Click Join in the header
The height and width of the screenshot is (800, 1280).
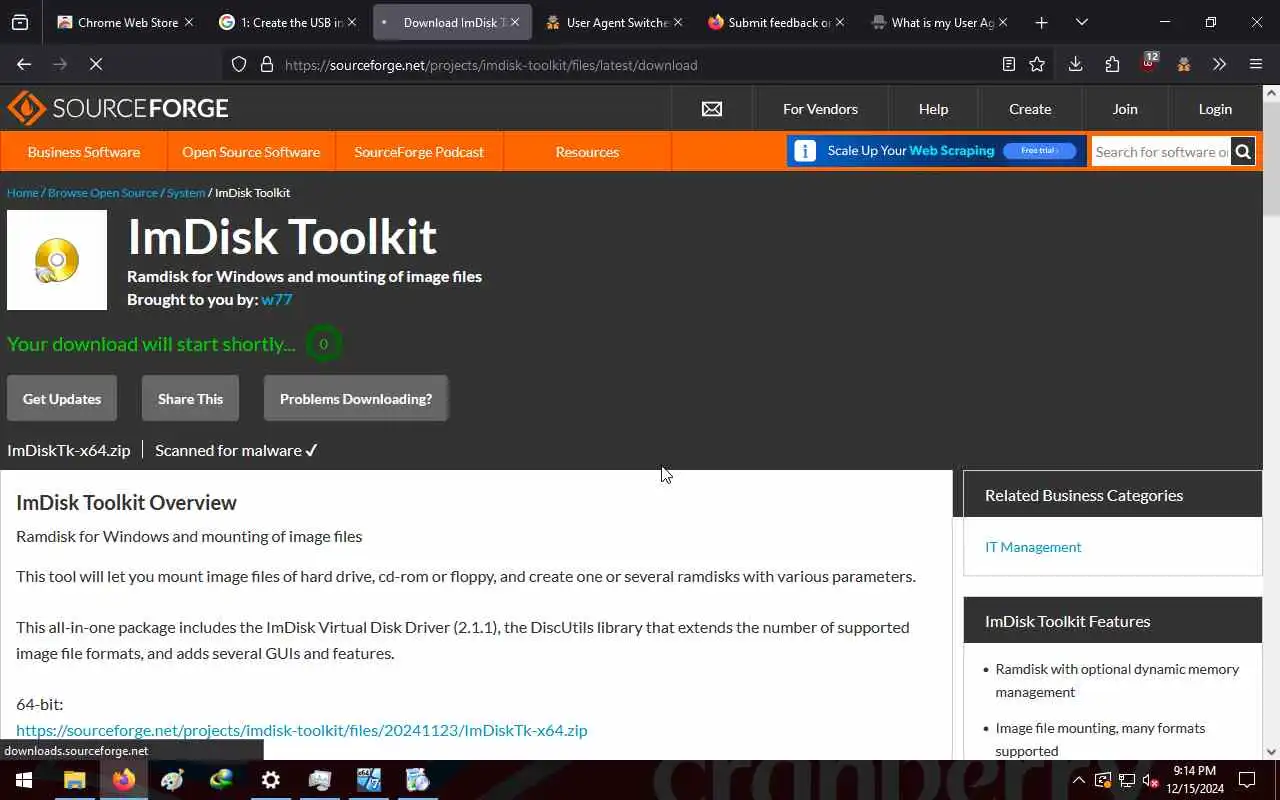point(1125,109)
